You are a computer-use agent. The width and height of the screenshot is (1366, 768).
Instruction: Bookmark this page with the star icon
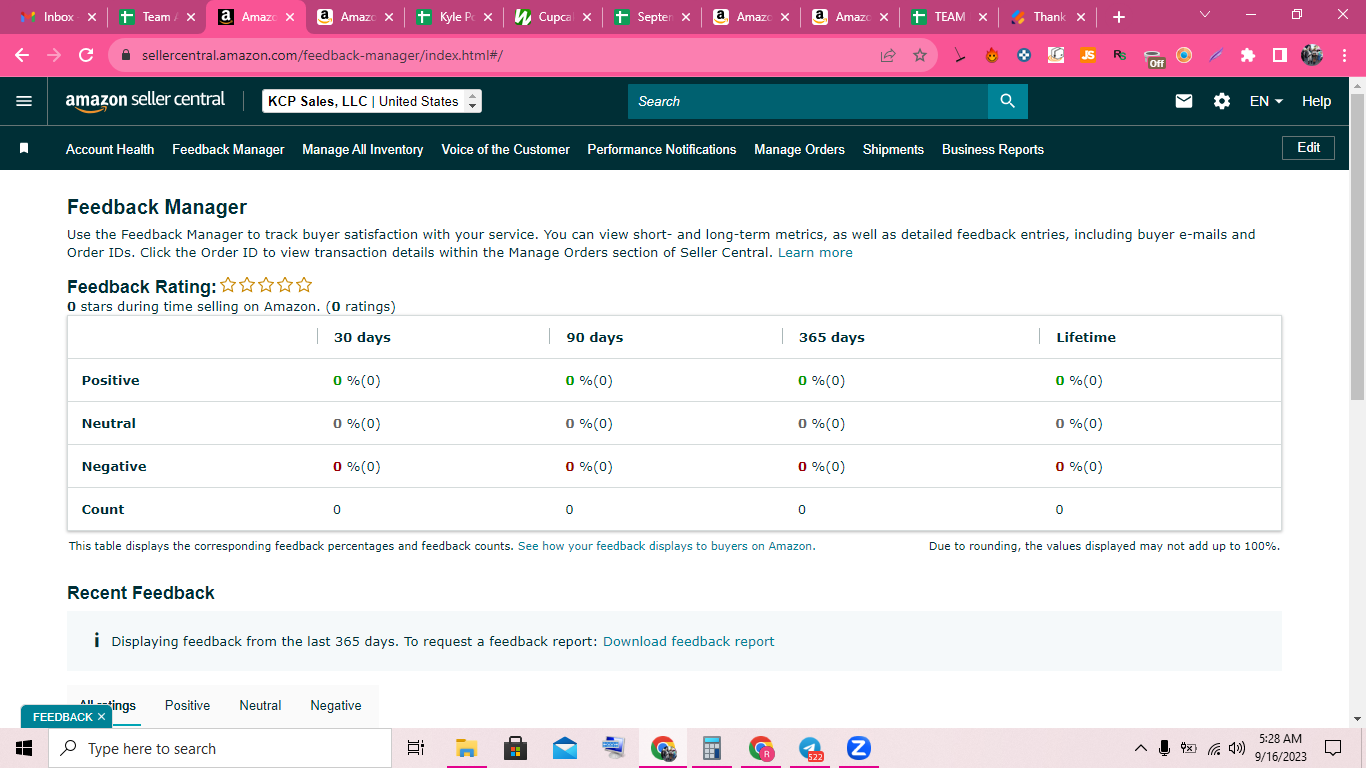click(920, 56)
